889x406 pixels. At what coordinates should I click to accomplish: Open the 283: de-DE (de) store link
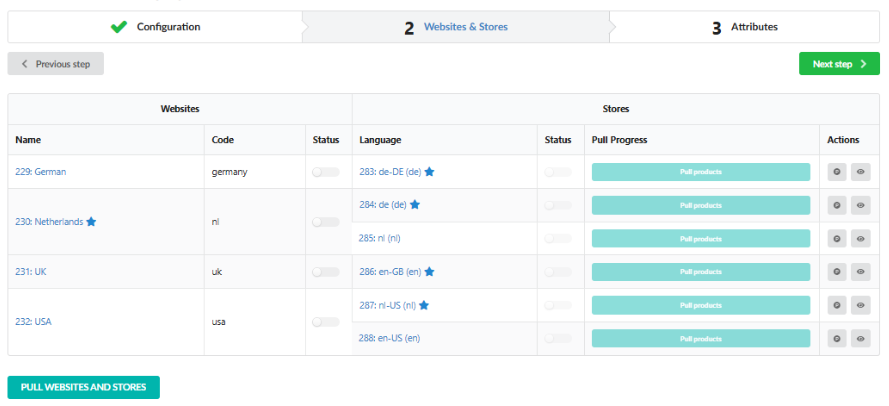tap(390, 171)
